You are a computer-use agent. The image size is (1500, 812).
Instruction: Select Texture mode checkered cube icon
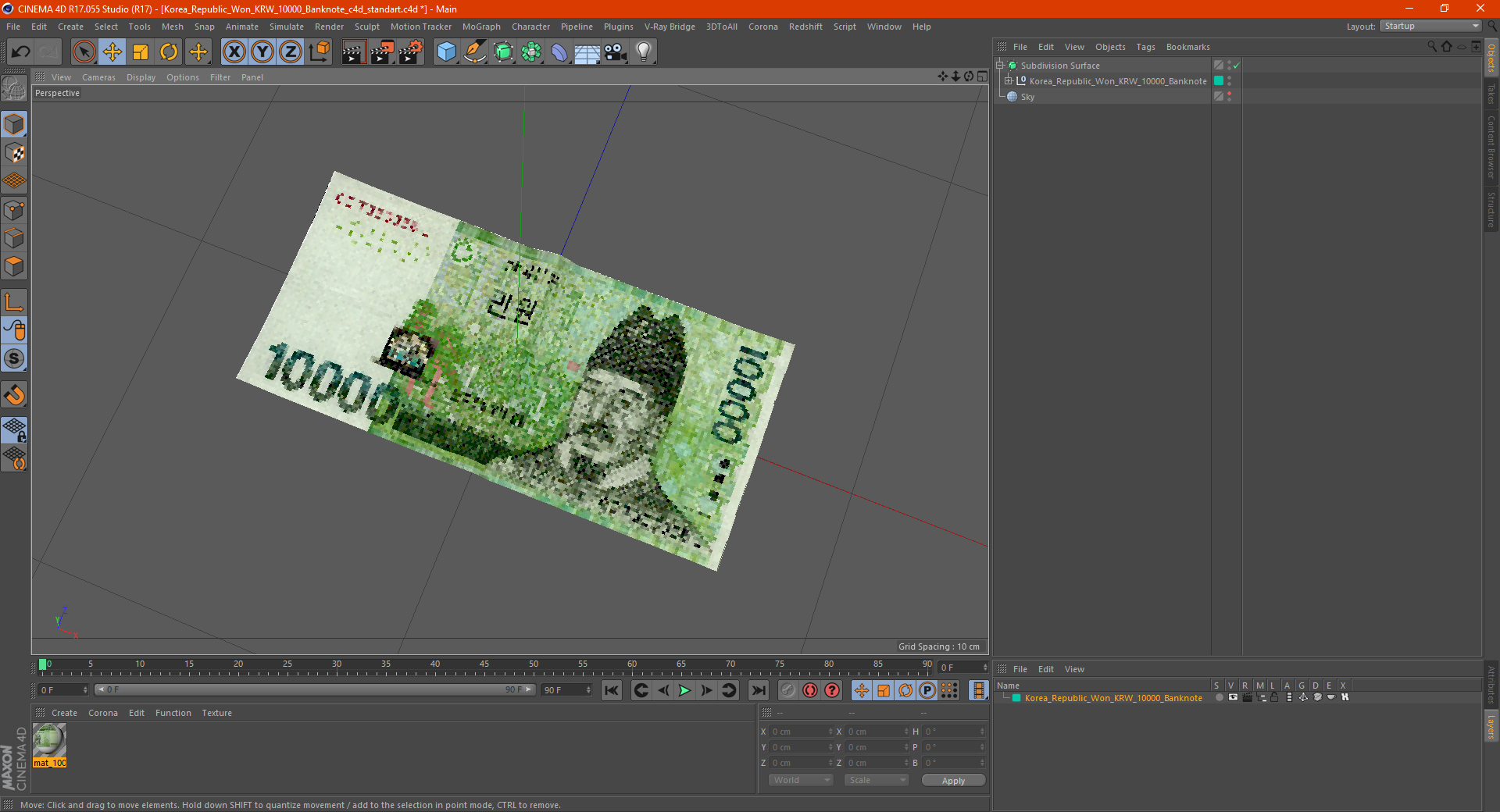coord(14,153)
